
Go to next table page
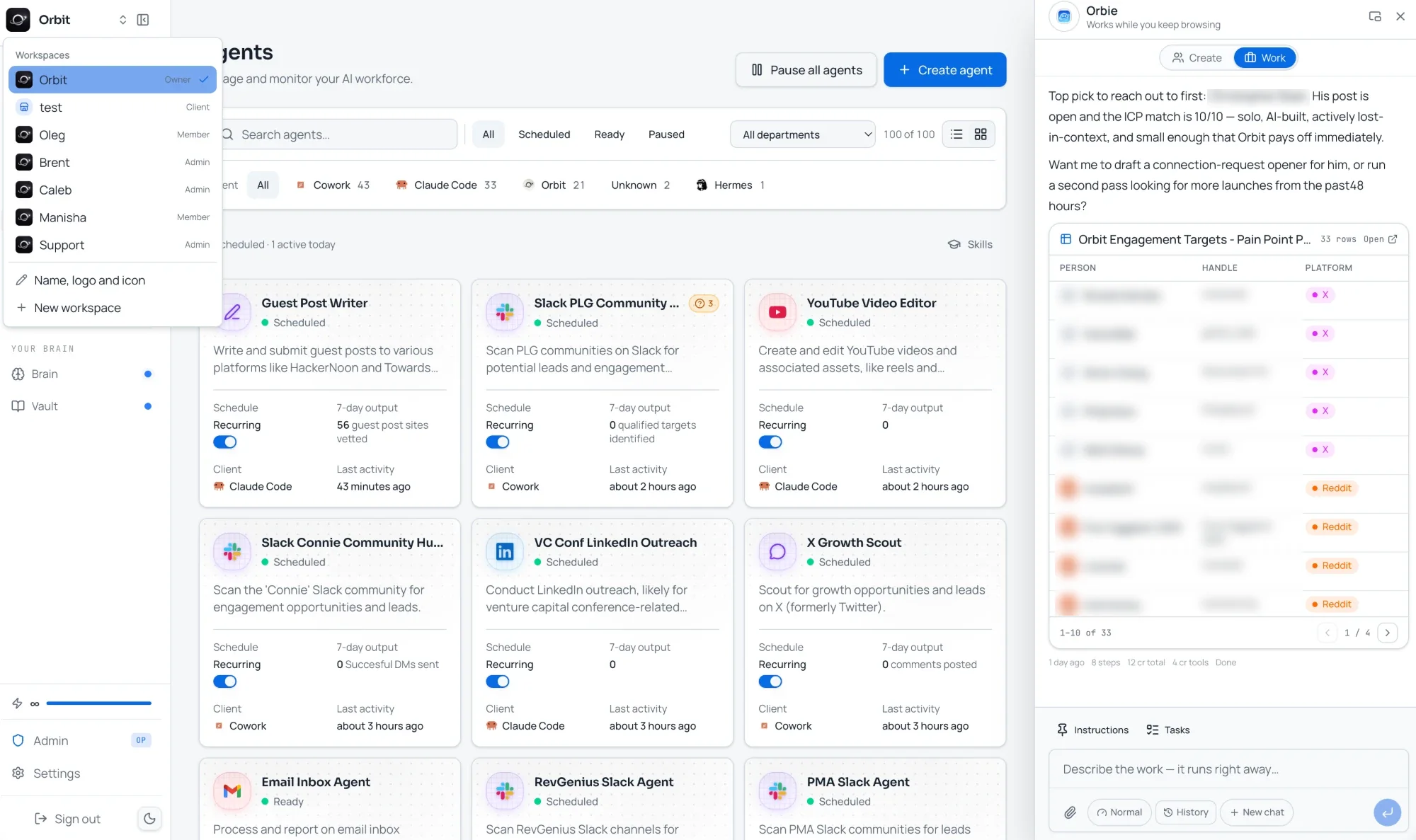click(1387, 633)
